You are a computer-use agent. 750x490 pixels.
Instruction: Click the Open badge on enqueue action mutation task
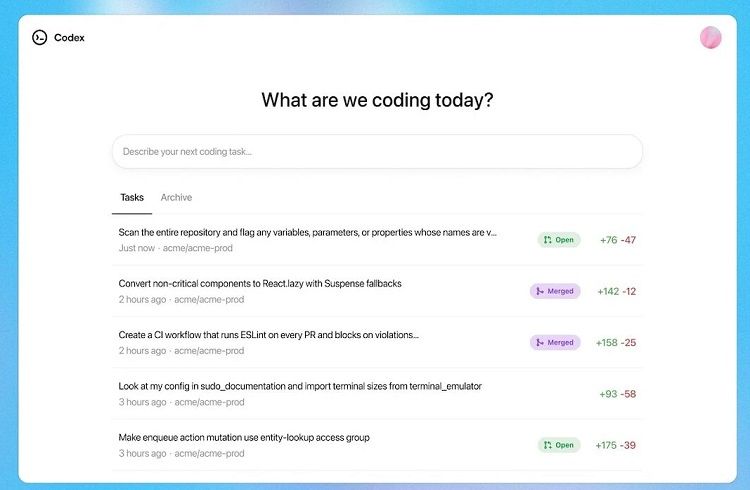[559, 445]
